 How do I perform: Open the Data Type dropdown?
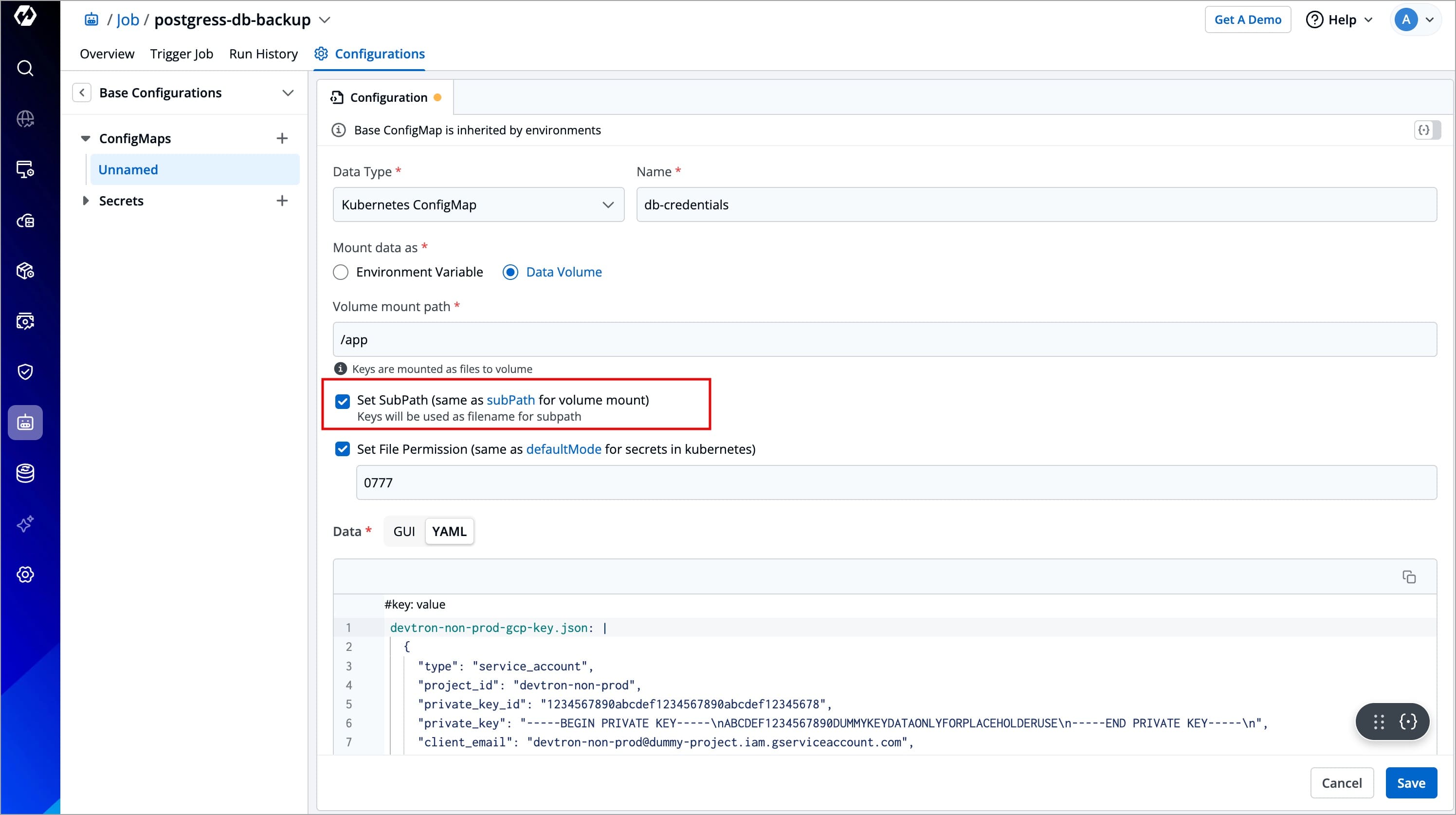point(478,205)
